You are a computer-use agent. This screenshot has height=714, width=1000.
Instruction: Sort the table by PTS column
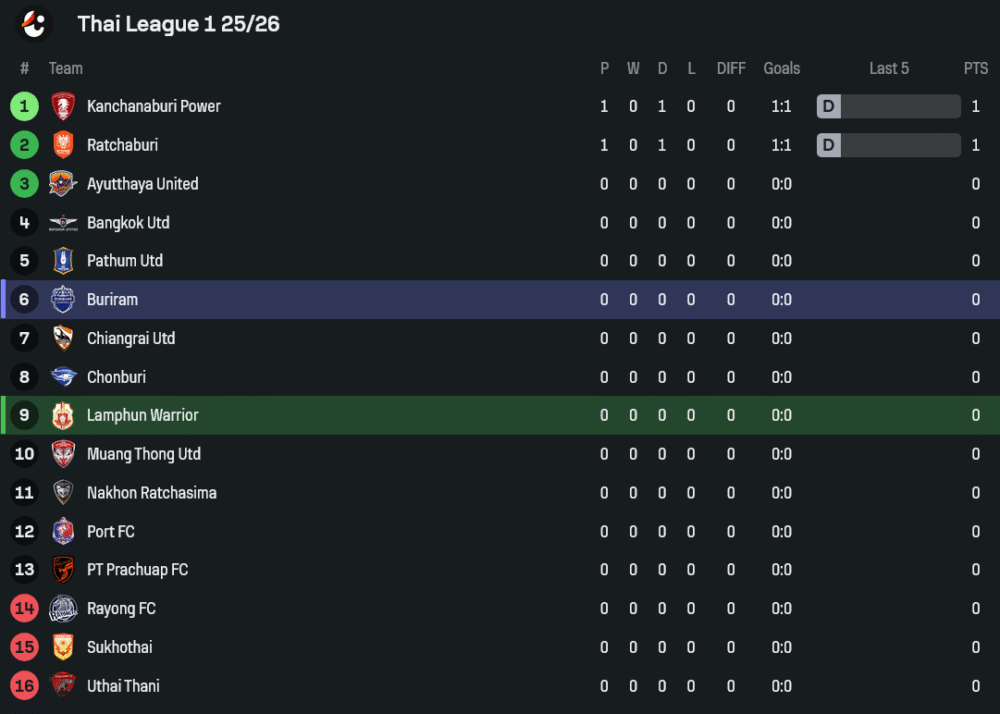click(x=975, y=68)
